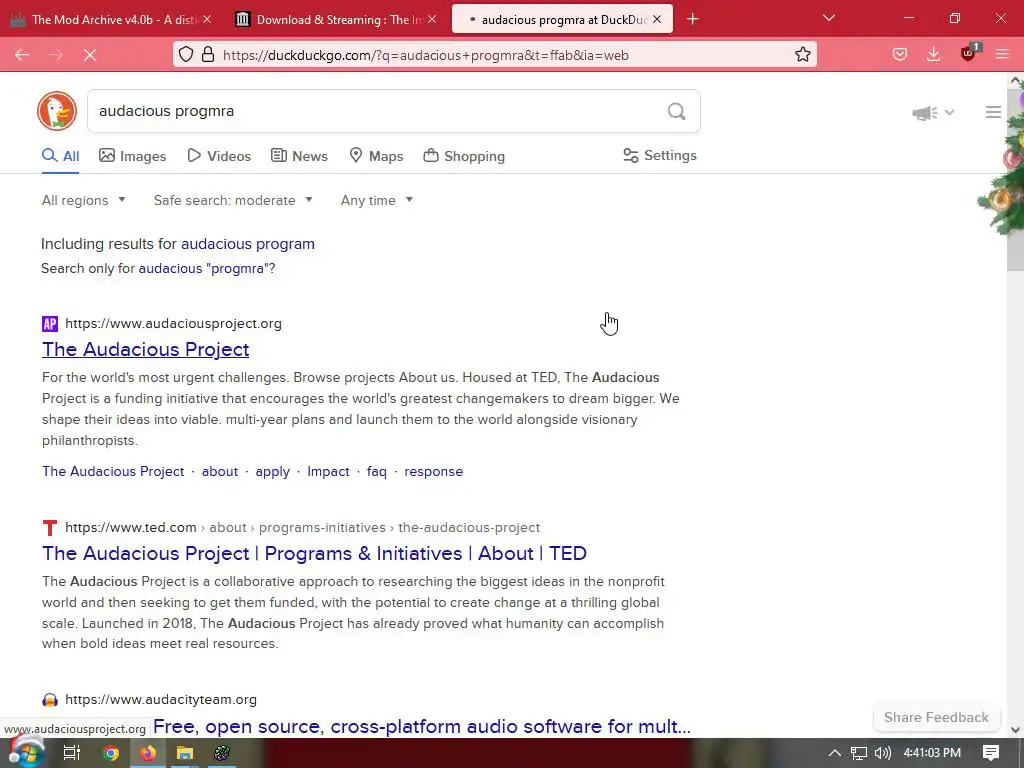1024x768 pixels.
Task: Click the Firefox taskbar icon
Action: point(148,753)
